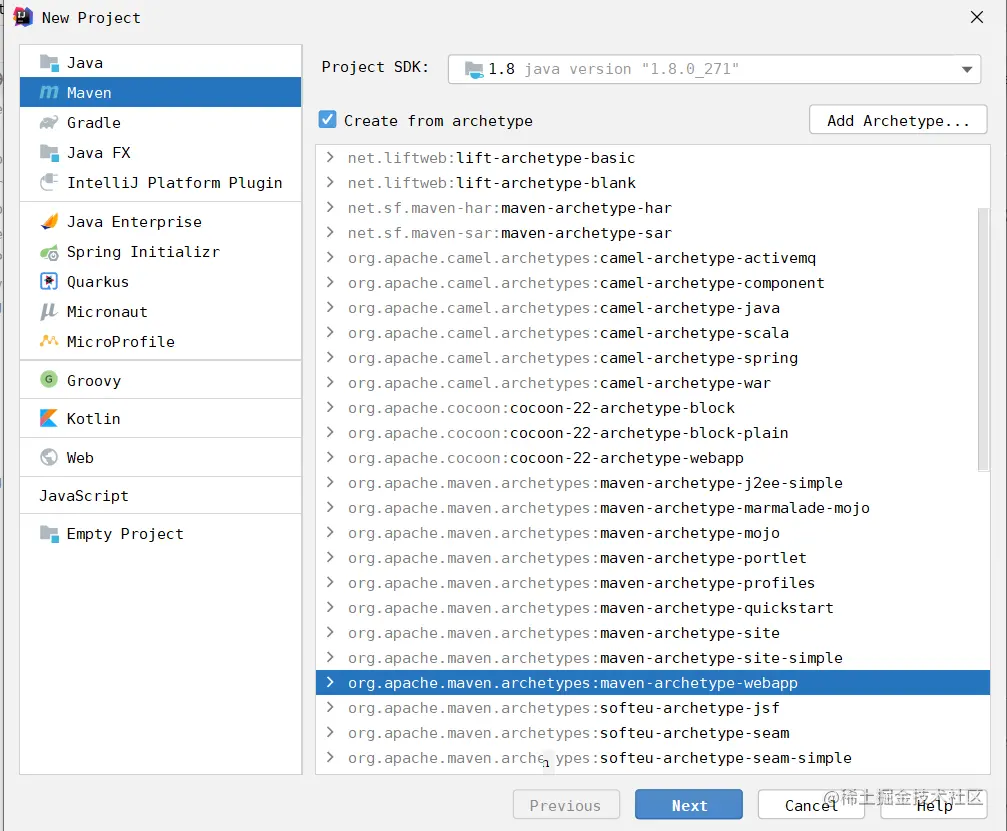
Task: Click the Groovy green G icon
Action: [x=49, y=380]
